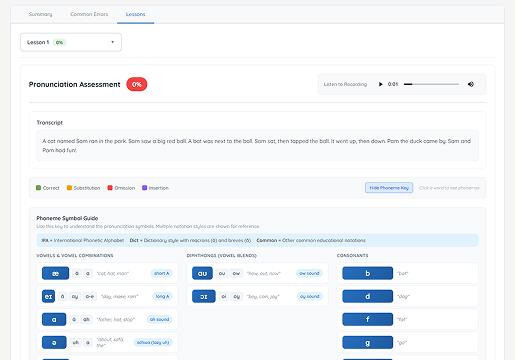Click the 'ow' notation chip
Screen dimensions: 515x360
[x=236, y=273]
